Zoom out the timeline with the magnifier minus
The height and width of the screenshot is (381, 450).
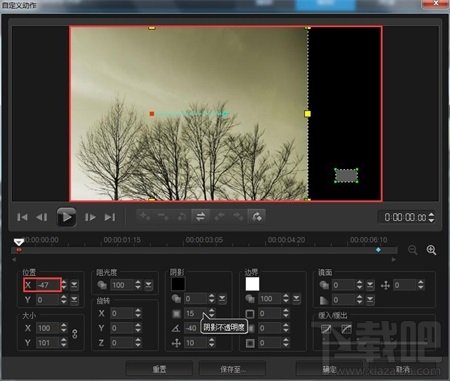[413, 250]
